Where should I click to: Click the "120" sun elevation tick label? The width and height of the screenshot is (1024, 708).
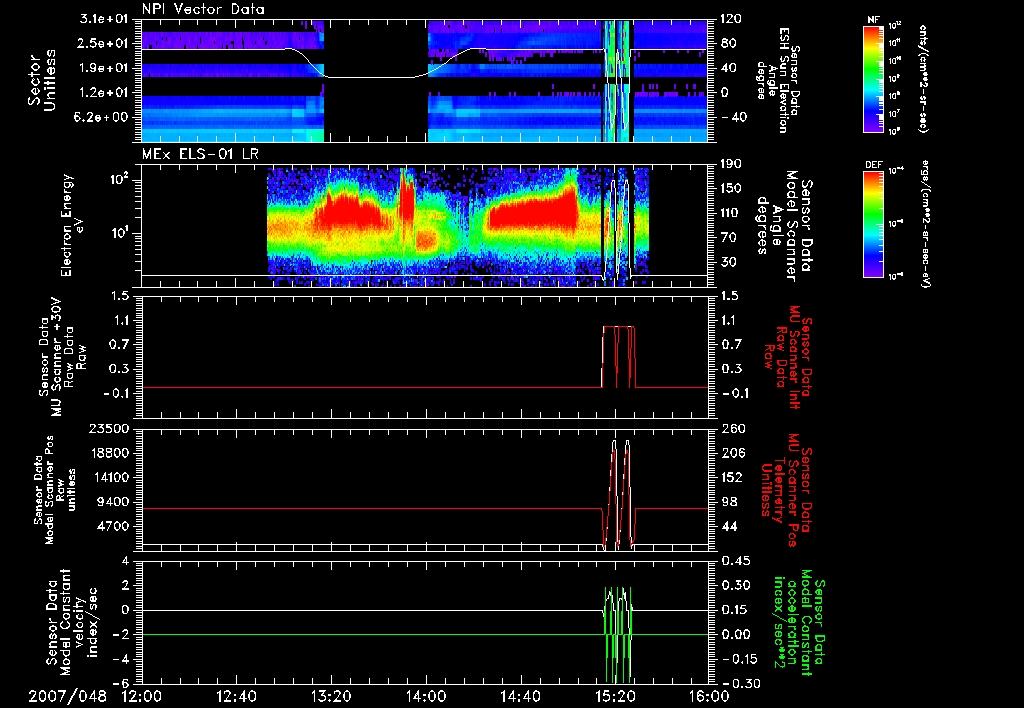(x=731, y=19)
